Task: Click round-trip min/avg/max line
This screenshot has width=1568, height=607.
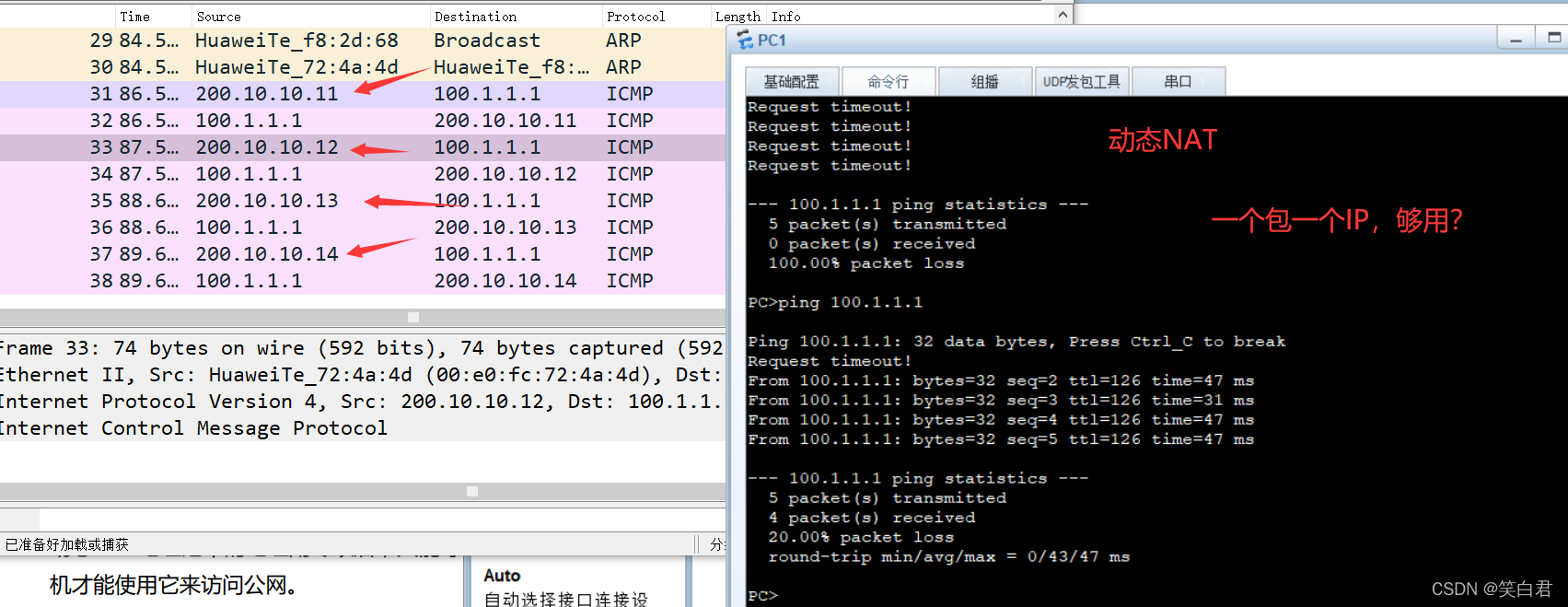Action: [x=948, y=556]
